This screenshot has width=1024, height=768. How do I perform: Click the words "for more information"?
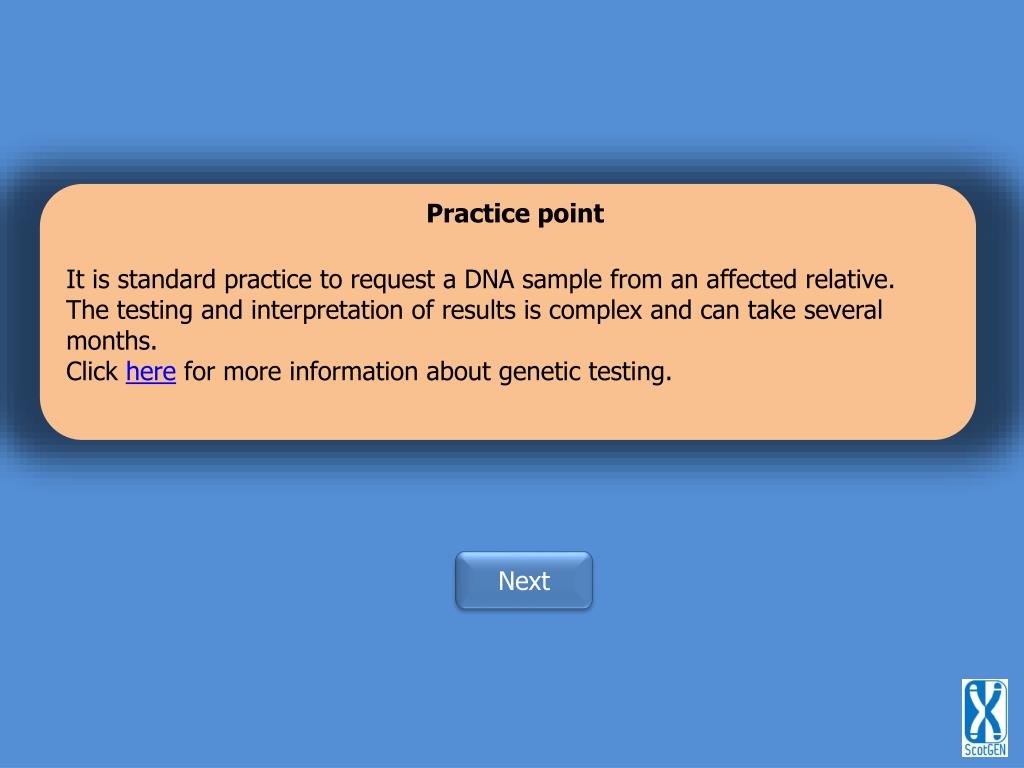(301, 372)
